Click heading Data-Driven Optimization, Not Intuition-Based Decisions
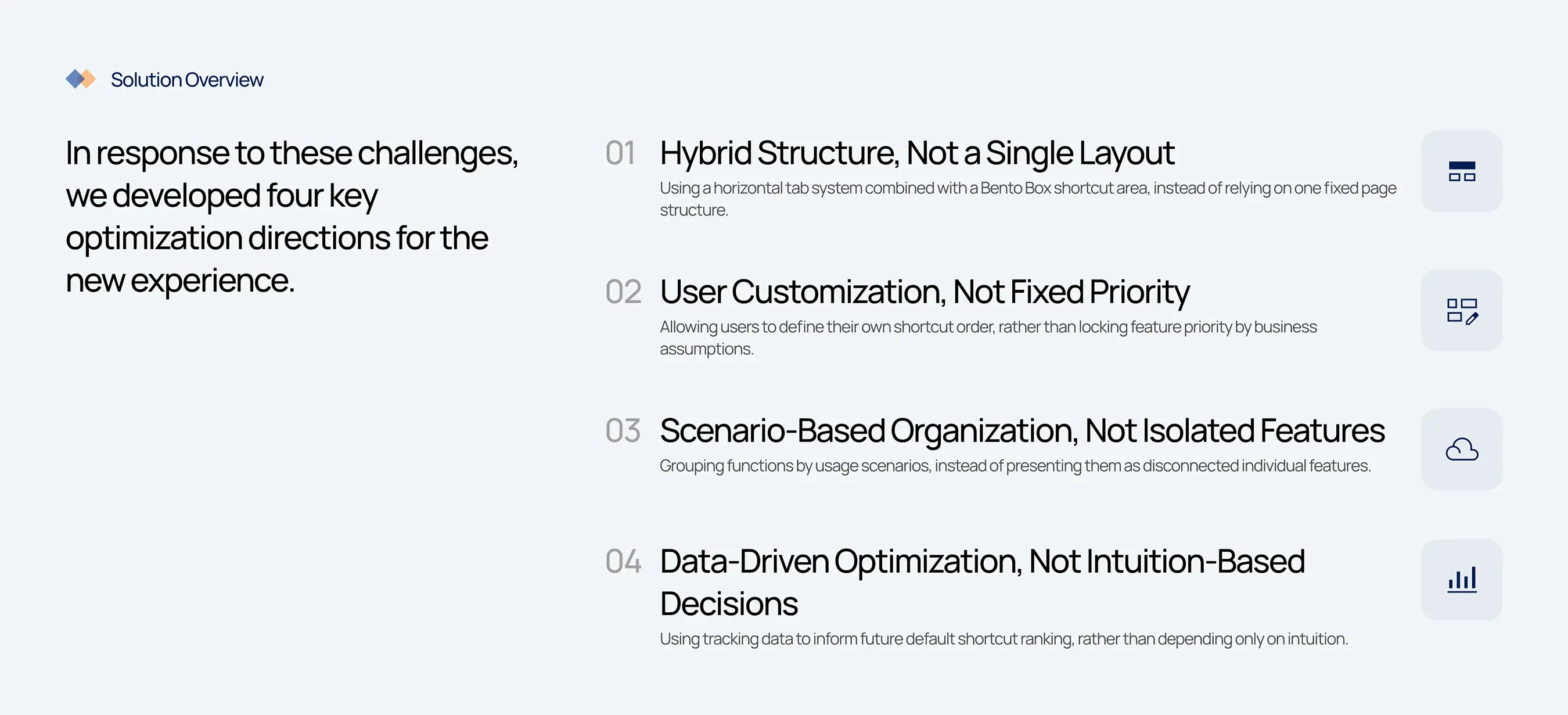1568x715 pixels. (x=982, y=582)
